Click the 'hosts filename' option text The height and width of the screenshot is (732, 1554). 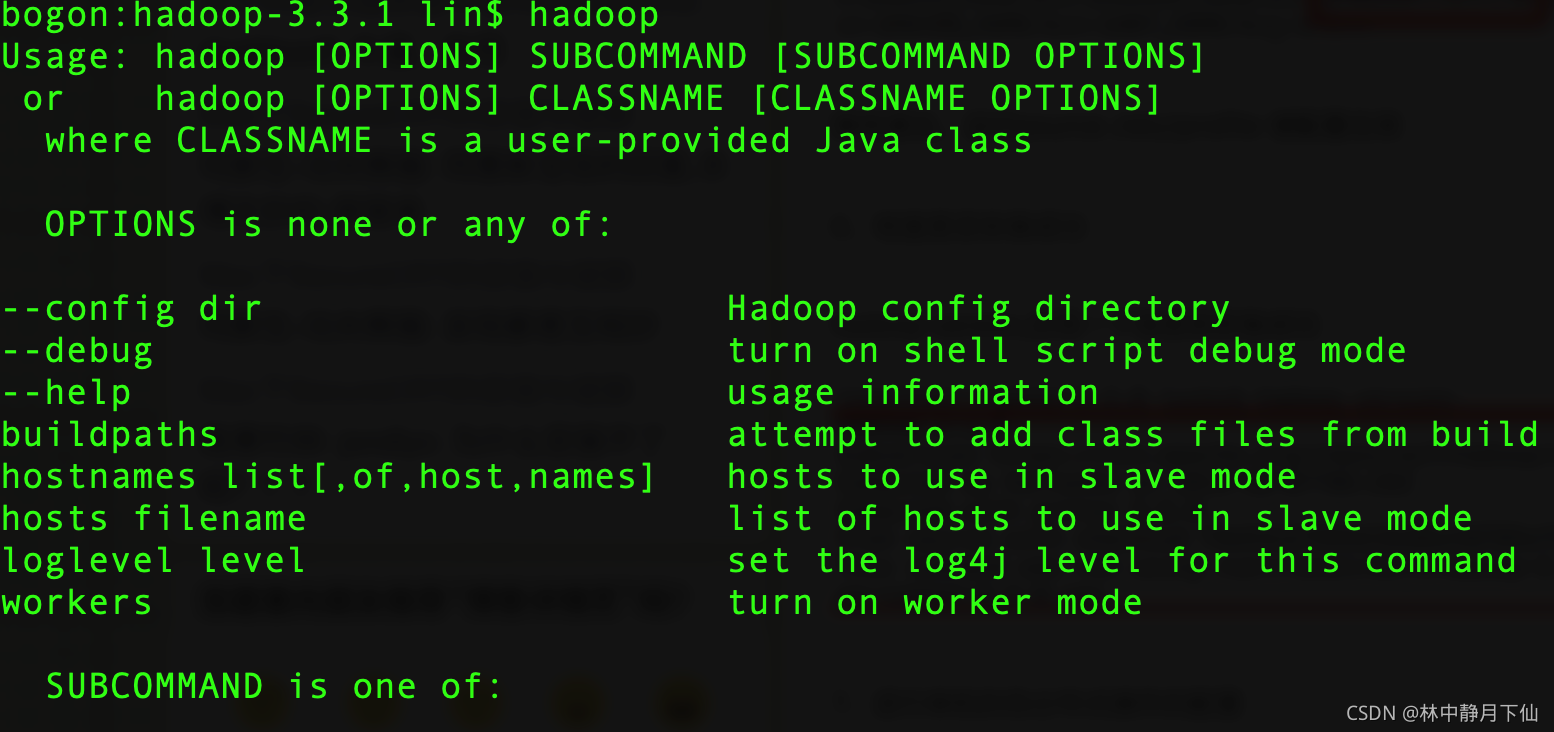[x=154, y=519]
